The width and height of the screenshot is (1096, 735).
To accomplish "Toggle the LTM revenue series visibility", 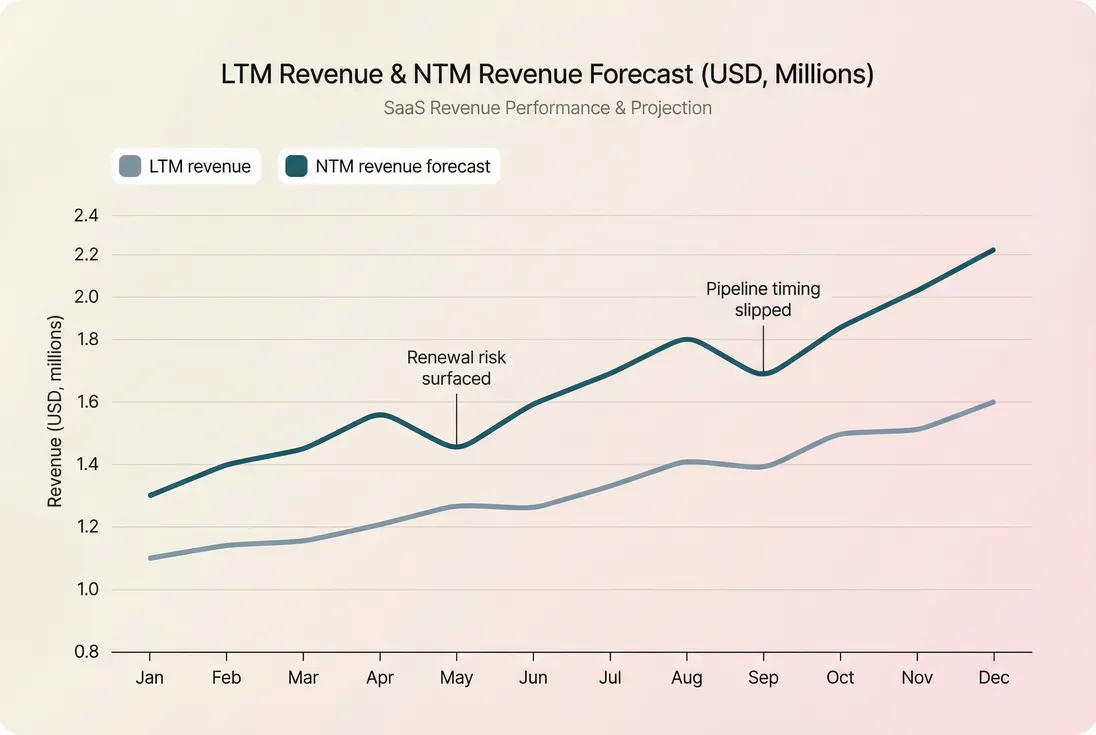I will pyautogui.click(x=186, y=166).
